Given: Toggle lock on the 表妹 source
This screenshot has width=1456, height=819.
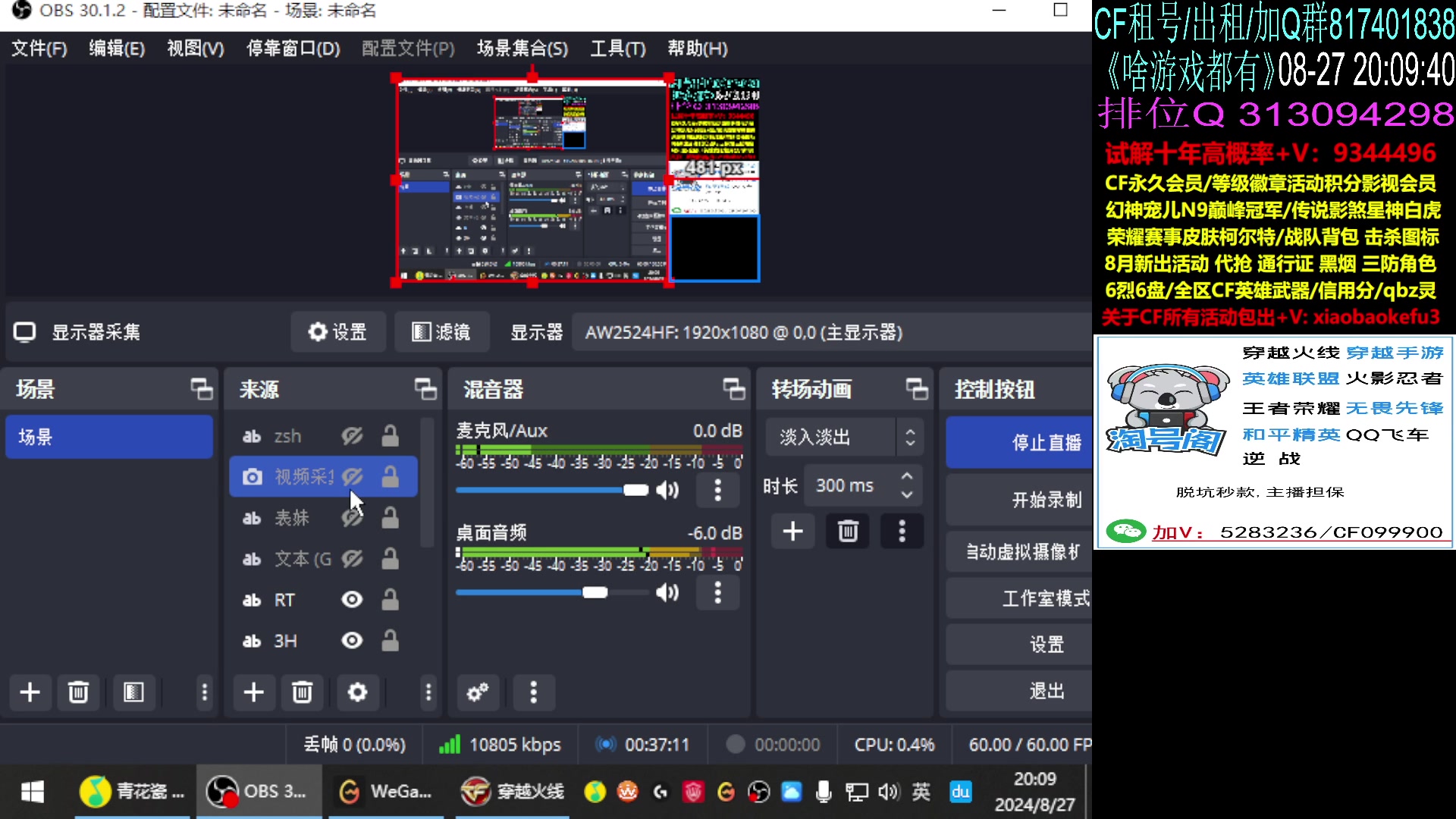Looking at the screenshot, I should click(x=390, y=518).
